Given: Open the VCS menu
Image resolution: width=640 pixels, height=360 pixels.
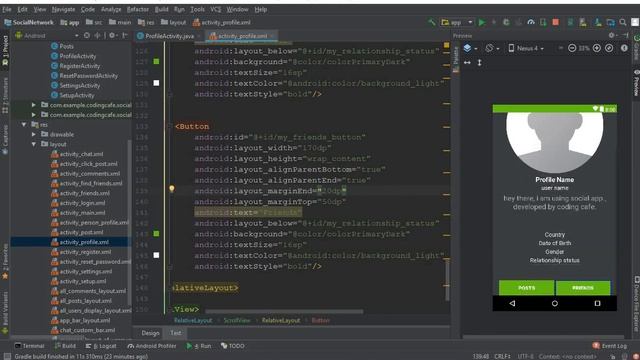Looking at the screenshot, I should pyautogui.click(x=215, y=9).
